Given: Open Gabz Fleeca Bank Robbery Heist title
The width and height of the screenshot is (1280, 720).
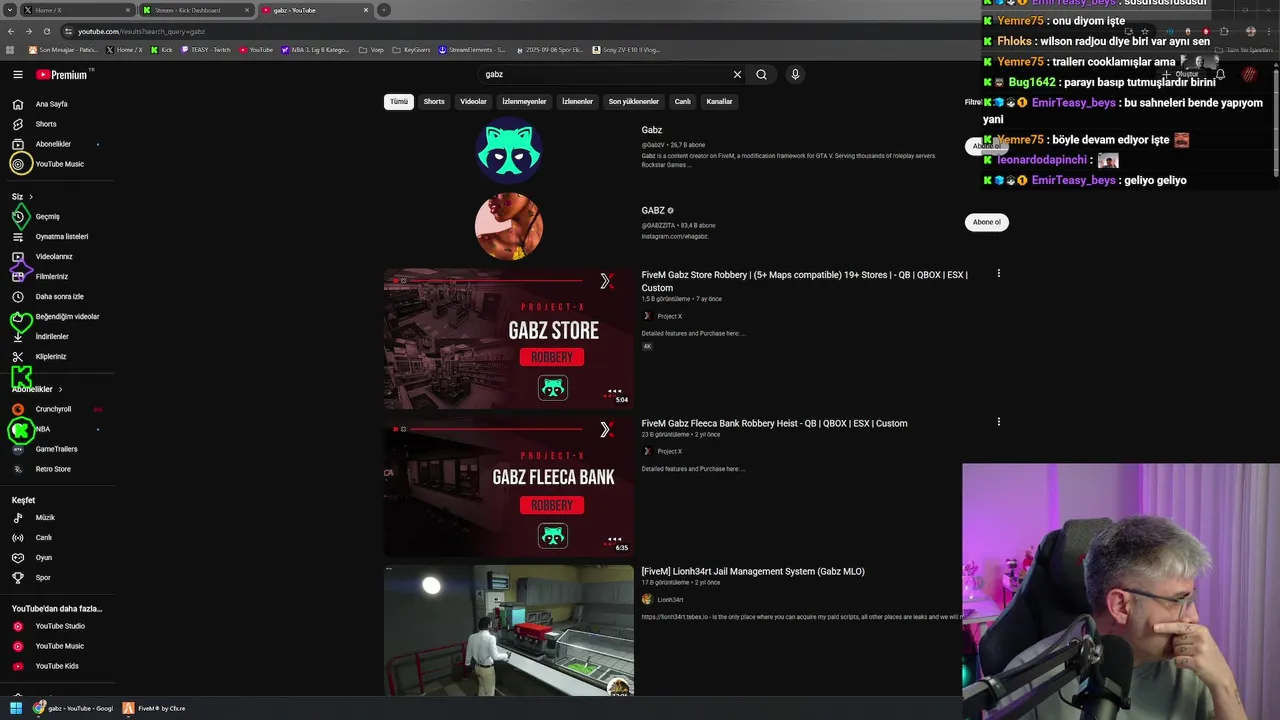Looking at the screenshot, I should [774, 423].
